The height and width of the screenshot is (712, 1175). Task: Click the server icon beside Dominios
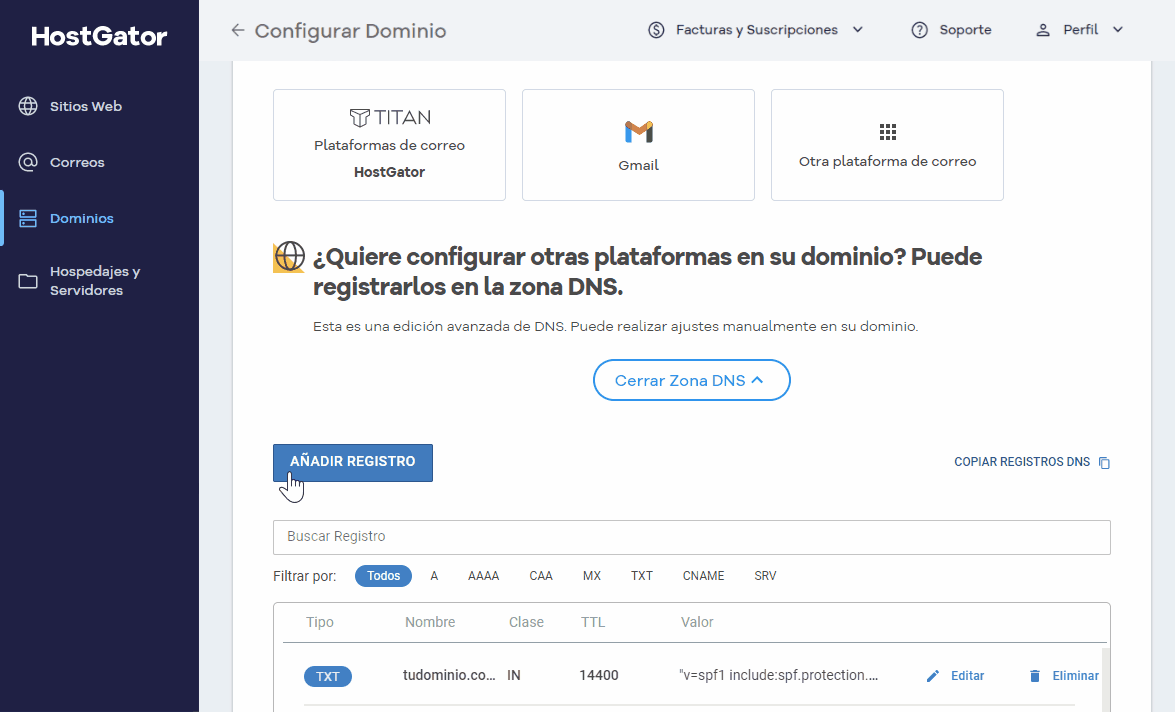(x=28, y=218)
